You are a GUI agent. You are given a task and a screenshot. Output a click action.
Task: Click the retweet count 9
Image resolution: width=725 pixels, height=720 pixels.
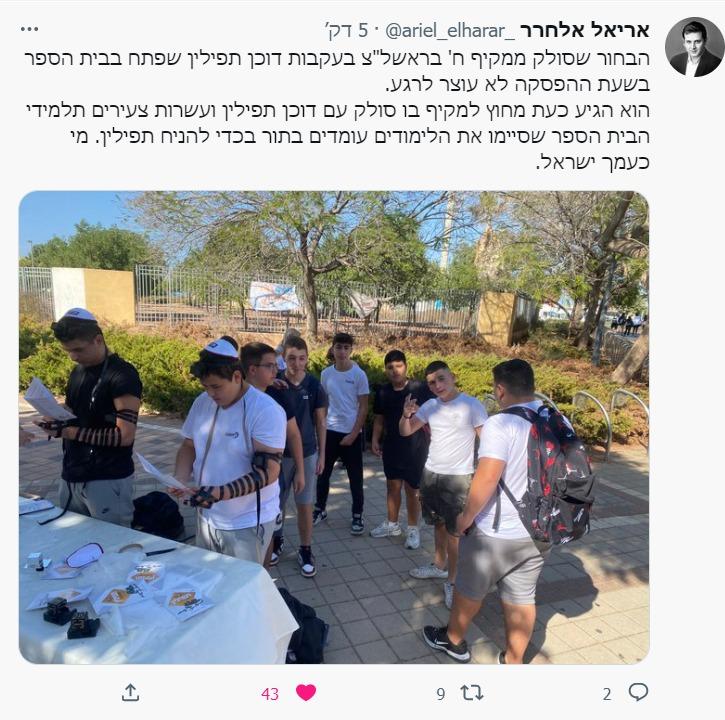(441, 694)
